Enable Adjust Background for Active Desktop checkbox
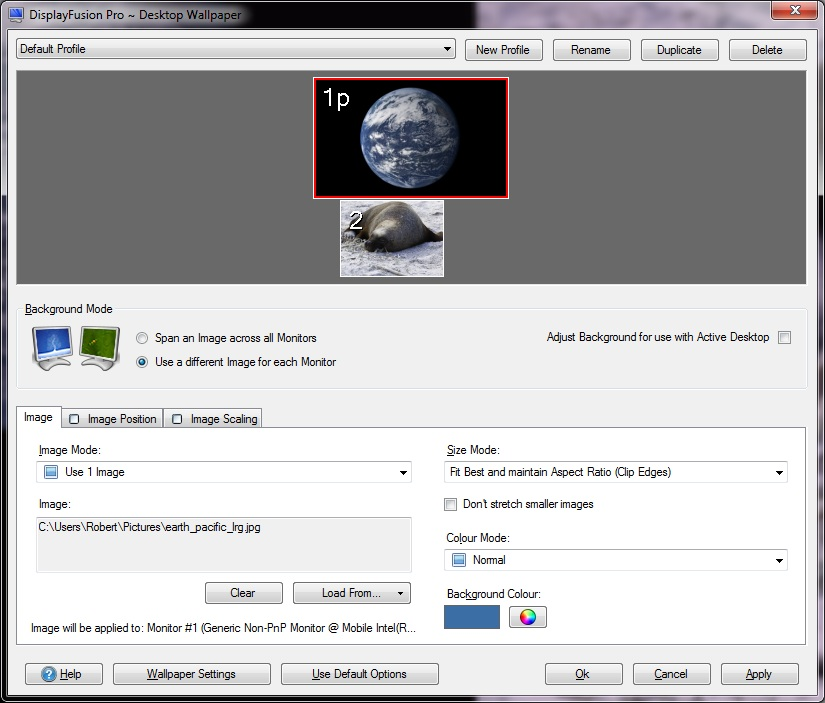This screenshot has height=703, width=825. pyautogui.click(x=785, y=338)
